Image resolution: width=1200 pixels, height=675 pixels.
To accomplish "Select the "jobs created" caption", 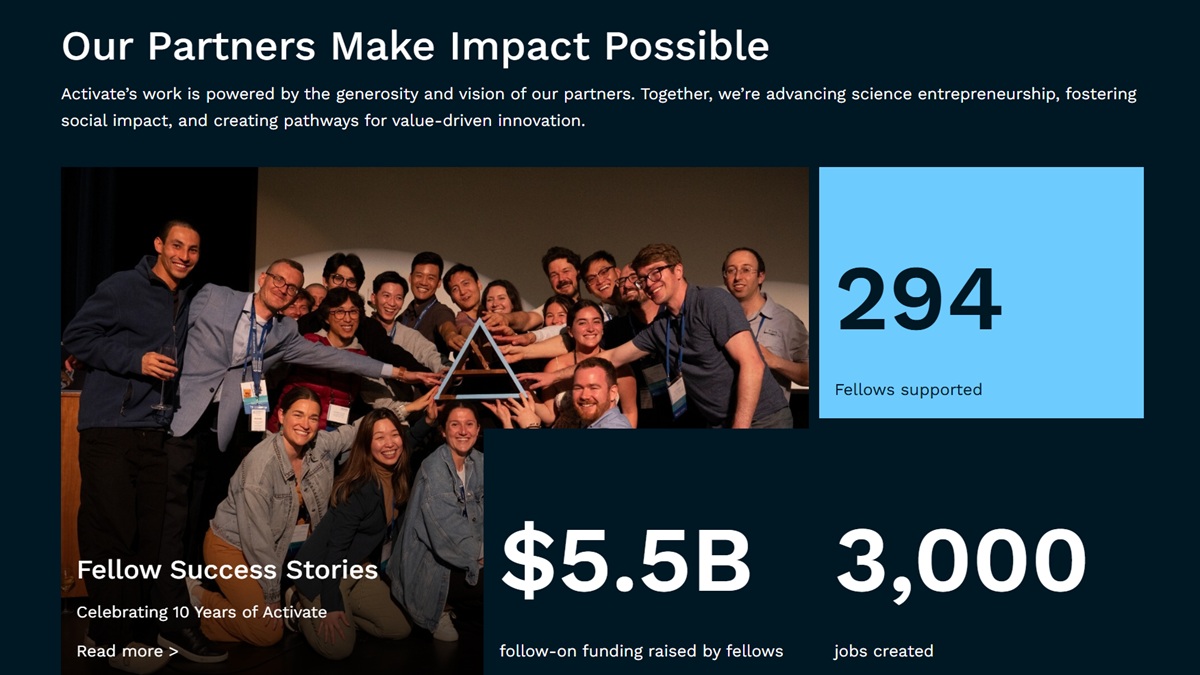I will tap(883, 651).
